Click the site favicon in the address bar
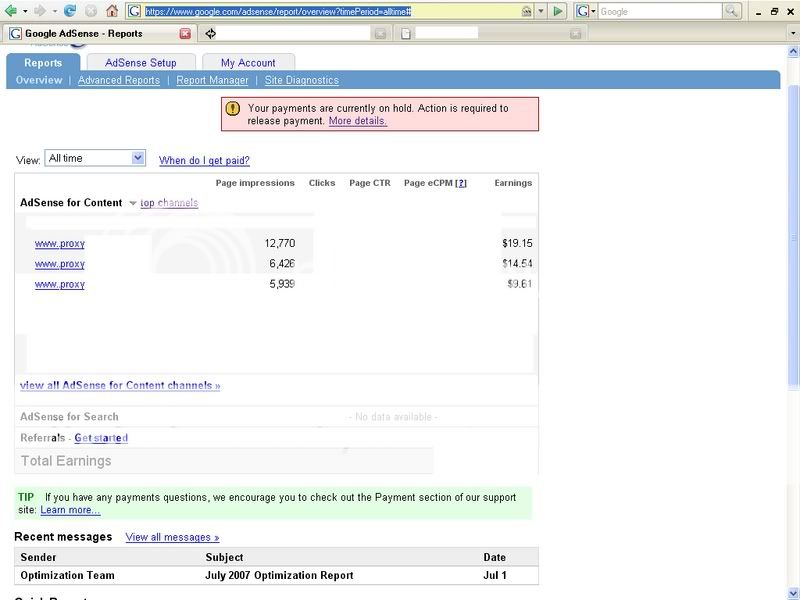 (135, 11)
